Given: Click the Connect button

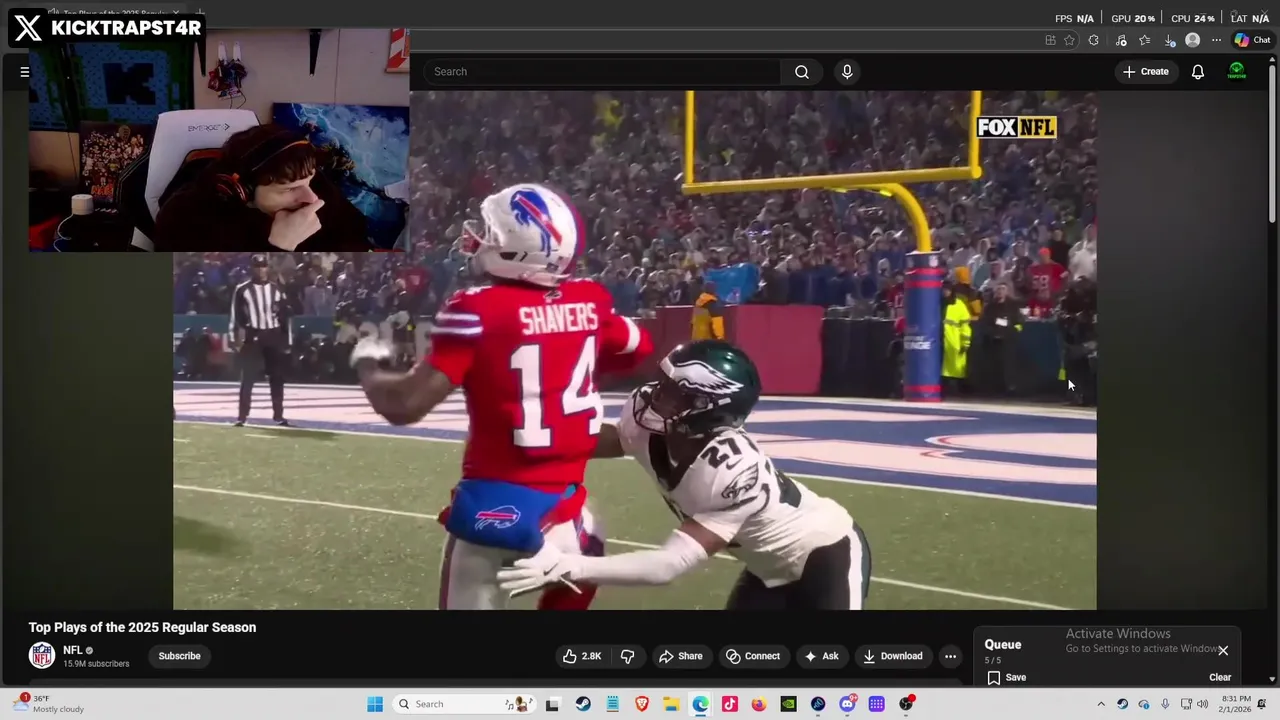Looking at the screenshot, I should (753, 656).
